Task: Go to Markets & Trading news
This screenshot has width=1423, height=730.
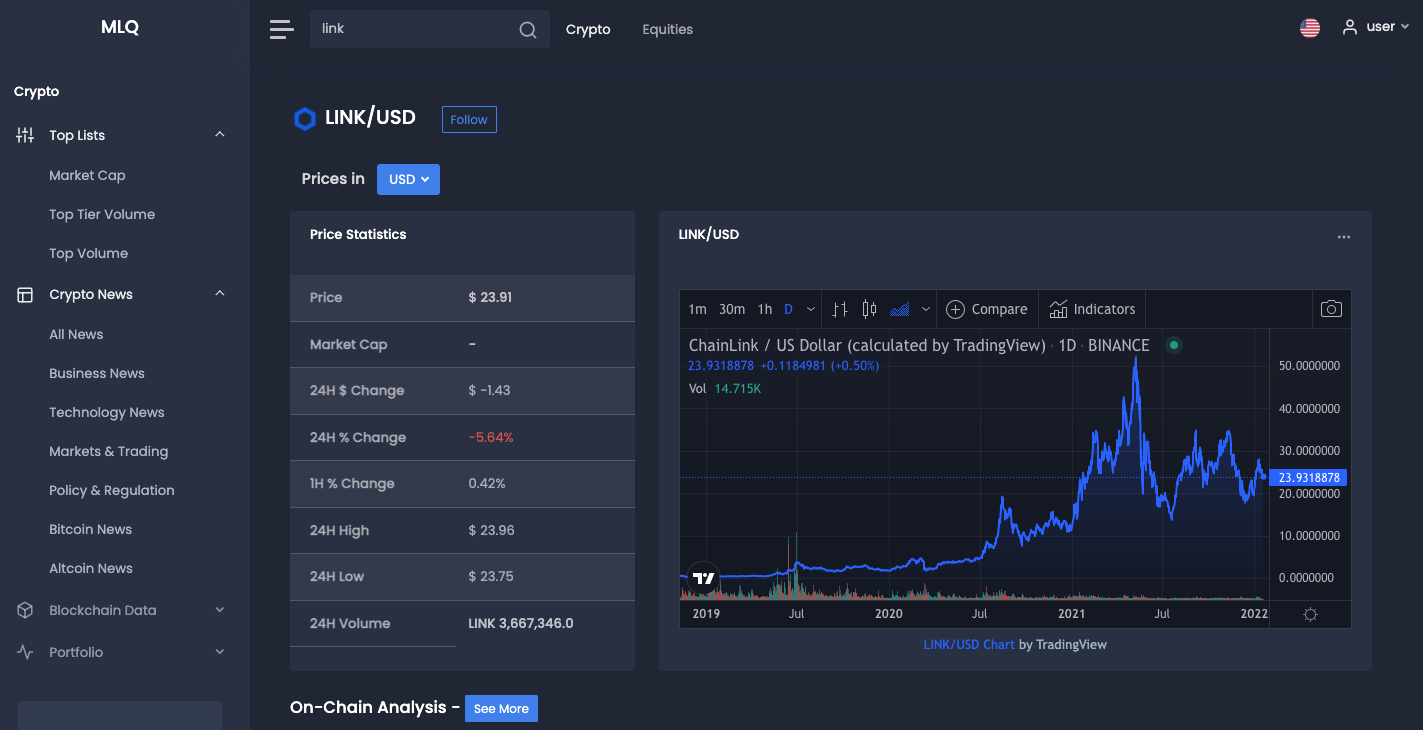Action: (108, 451)
